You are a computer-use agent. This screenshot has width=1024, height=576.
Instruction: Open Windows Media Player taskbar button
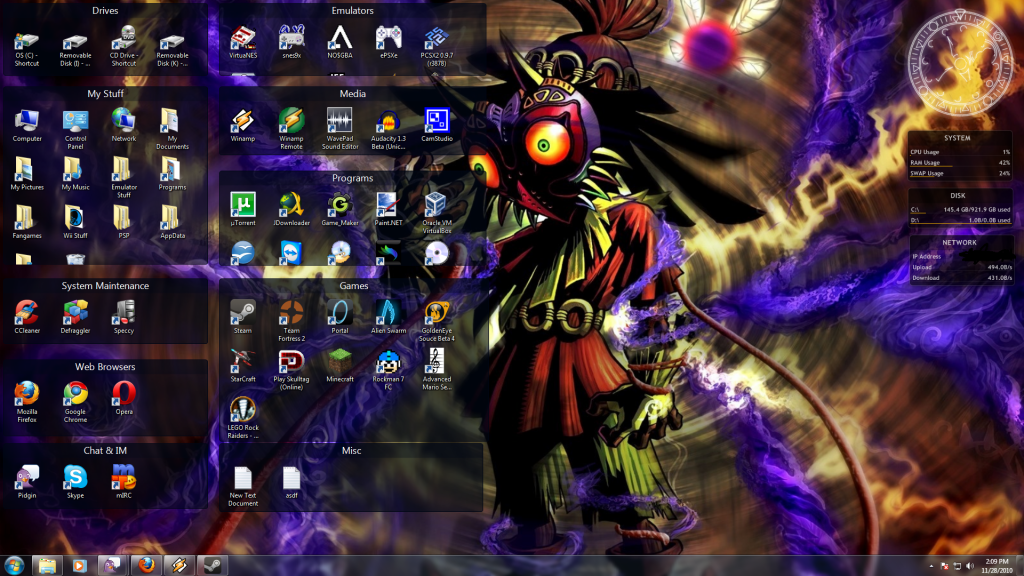(x=80, y=566)
